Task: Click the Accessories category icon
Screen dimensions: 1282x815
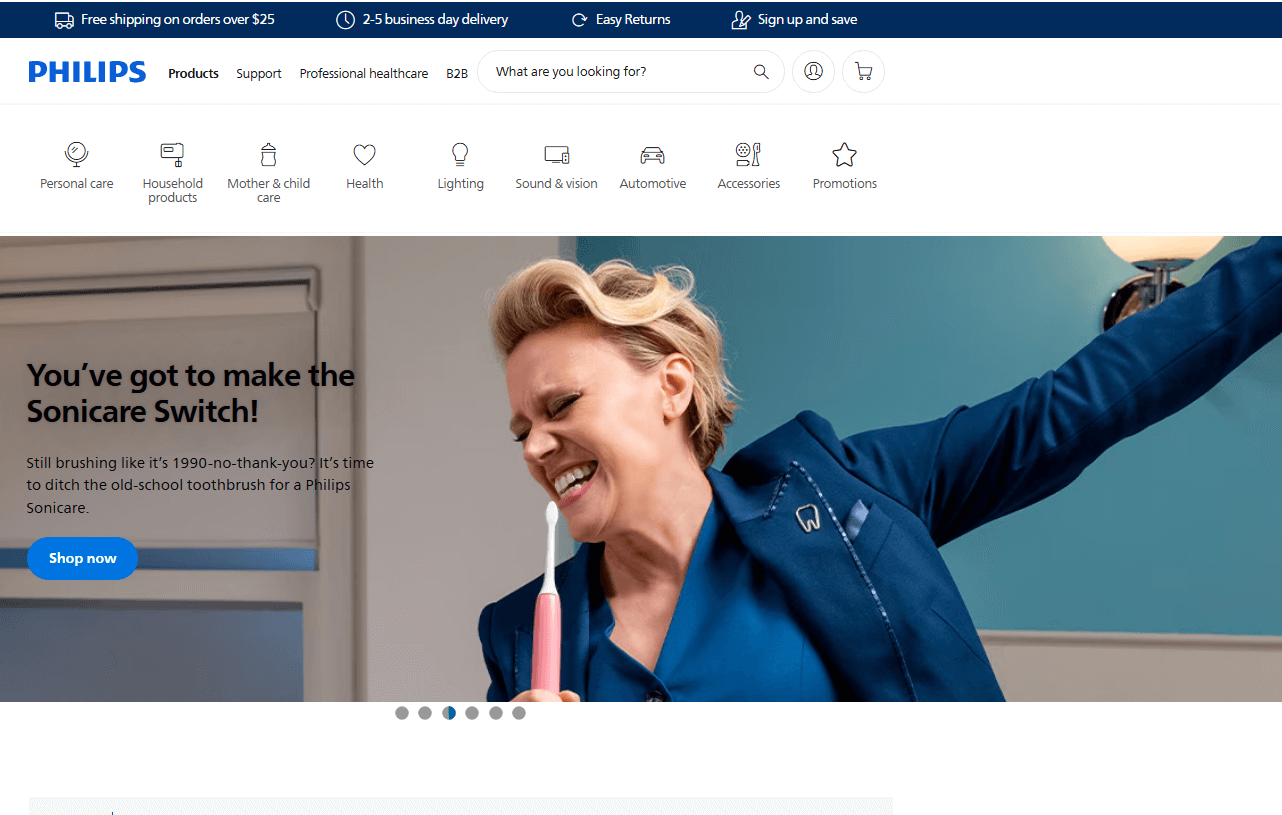Action: [748, 155]
